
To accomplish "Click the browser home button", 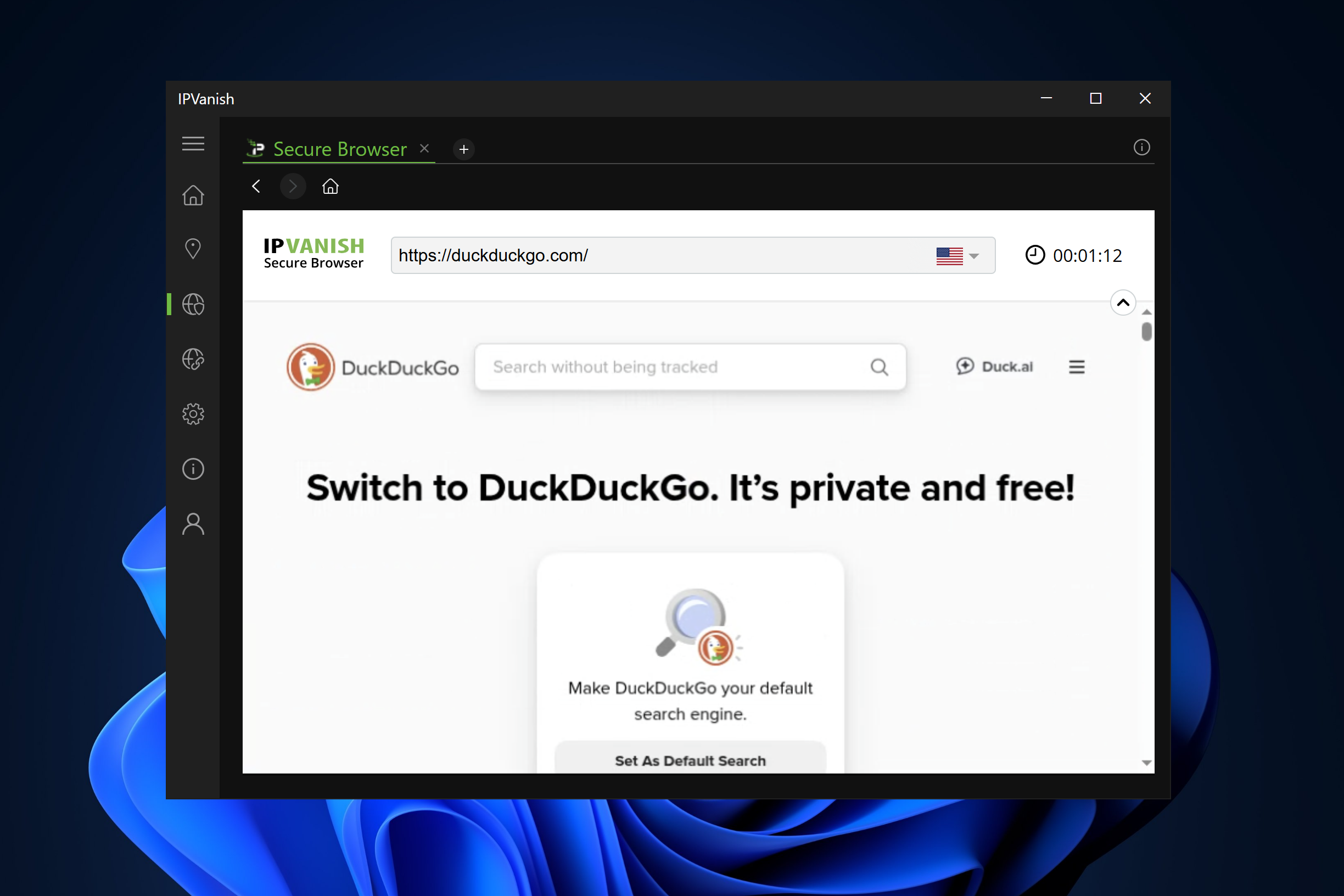I will tap(331, 186).
